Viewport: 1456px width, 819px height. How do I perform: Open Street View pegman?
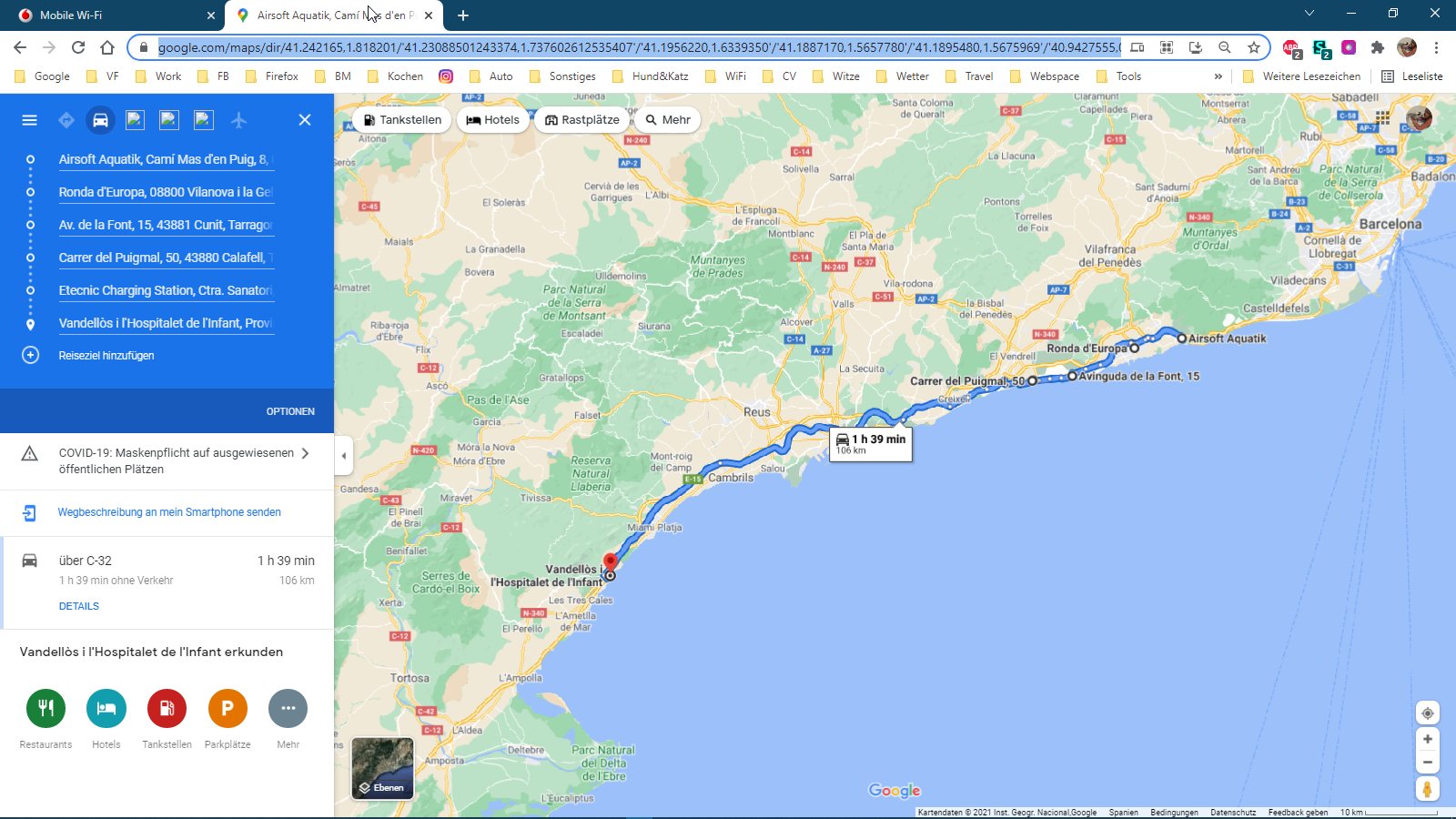1427,789
